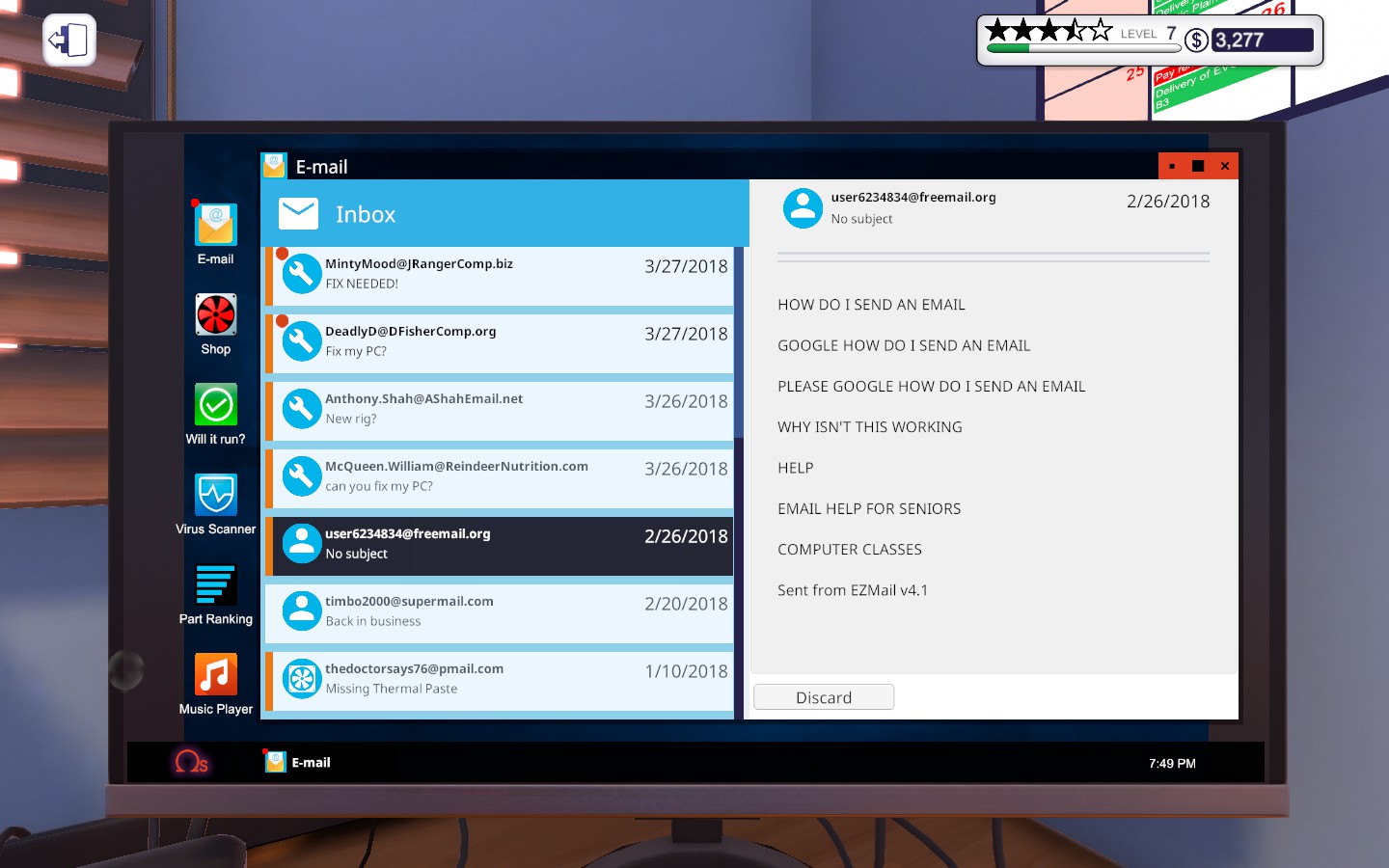Click the E-mail taskbar item
This screenshot has width=1389, height=868.
tap(298, 762)
